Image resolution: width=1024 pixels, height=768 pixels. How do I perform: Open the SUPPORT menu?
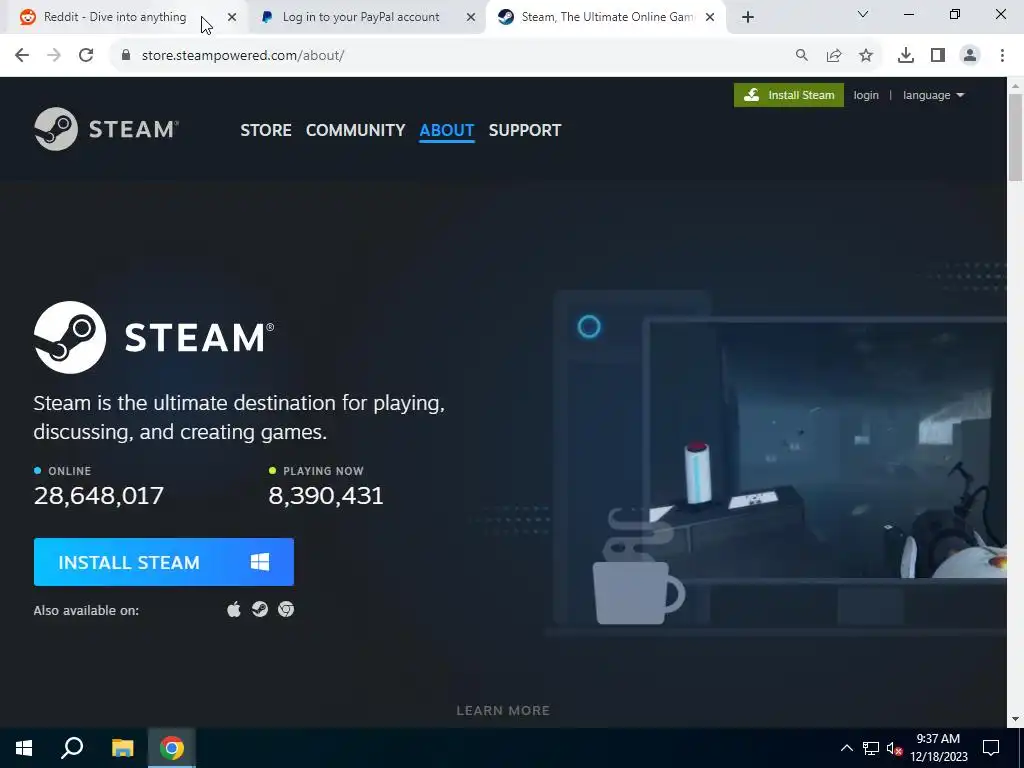click(524, 130)
